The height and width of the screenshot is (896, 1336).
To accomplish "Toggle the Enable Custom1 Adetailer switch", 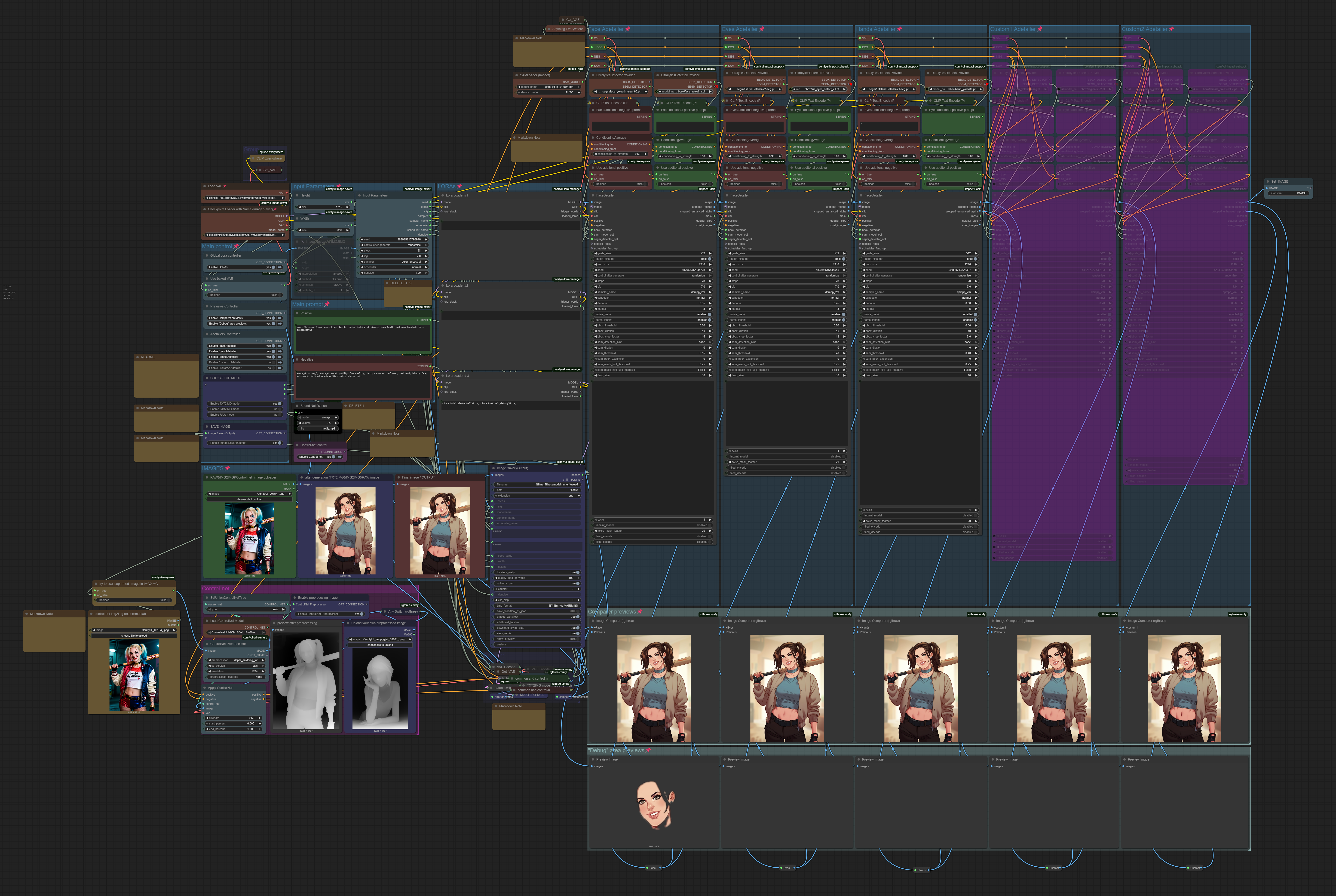I will point(274,362).
